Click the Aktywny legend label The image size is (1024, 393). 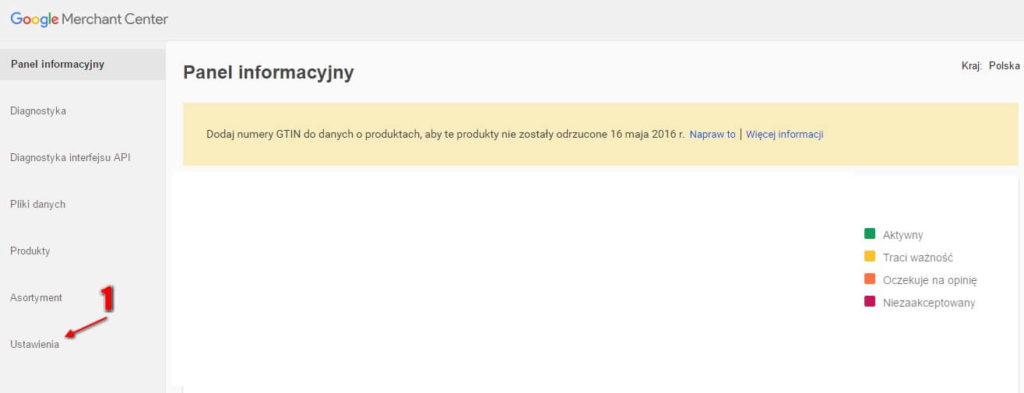click(x=903, y=235)
